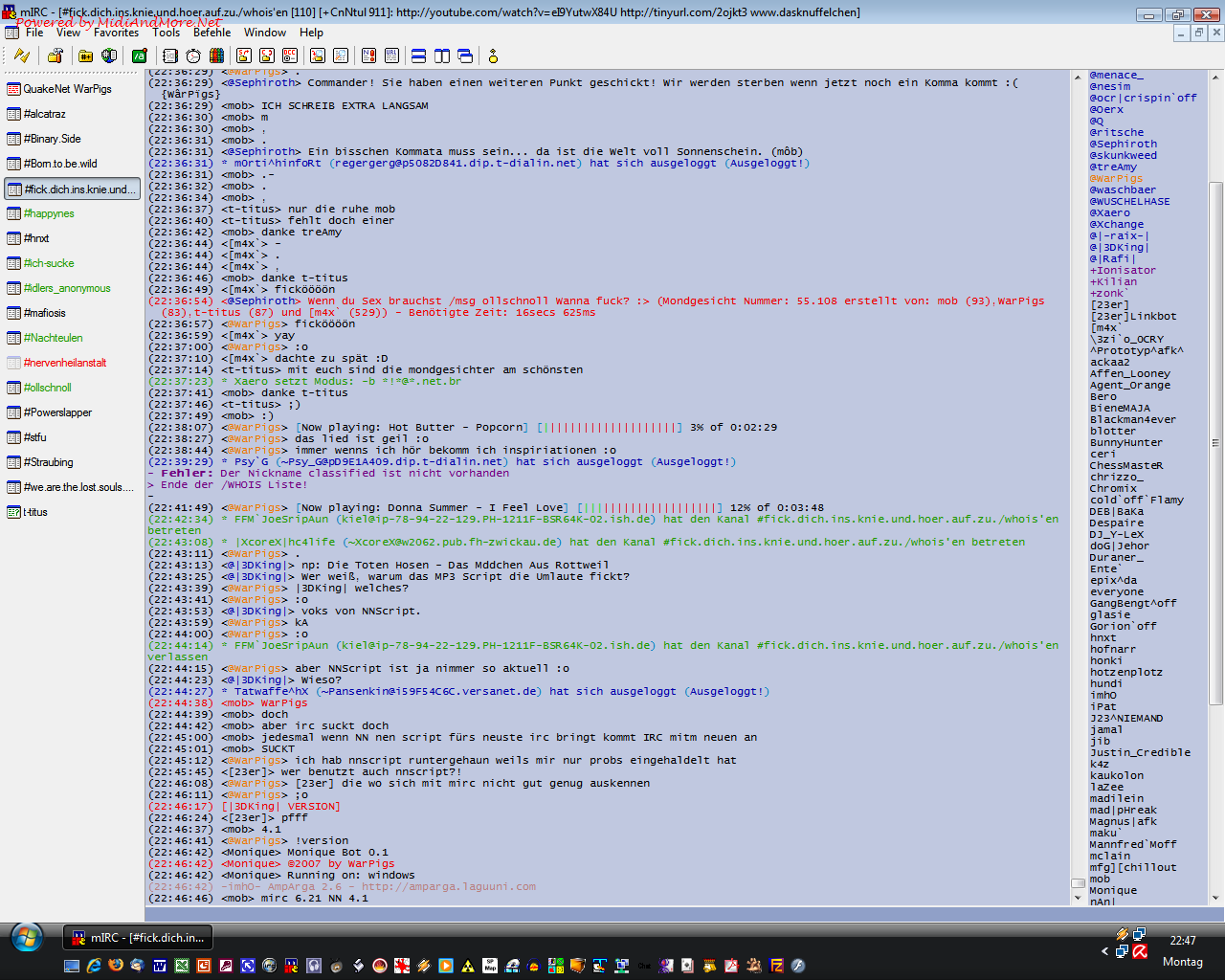Open the Scripts Editor /a icon
Viewport: 1225px width, 980px height.
click(x=140, y=56)
